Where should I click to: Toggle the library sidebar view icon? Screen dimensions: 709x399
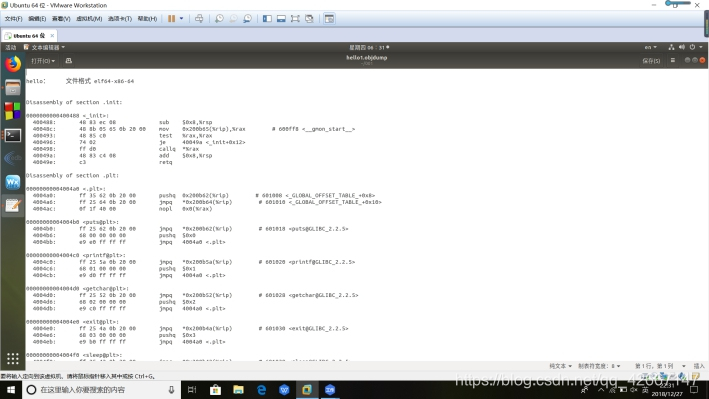(x=267, y=19)
